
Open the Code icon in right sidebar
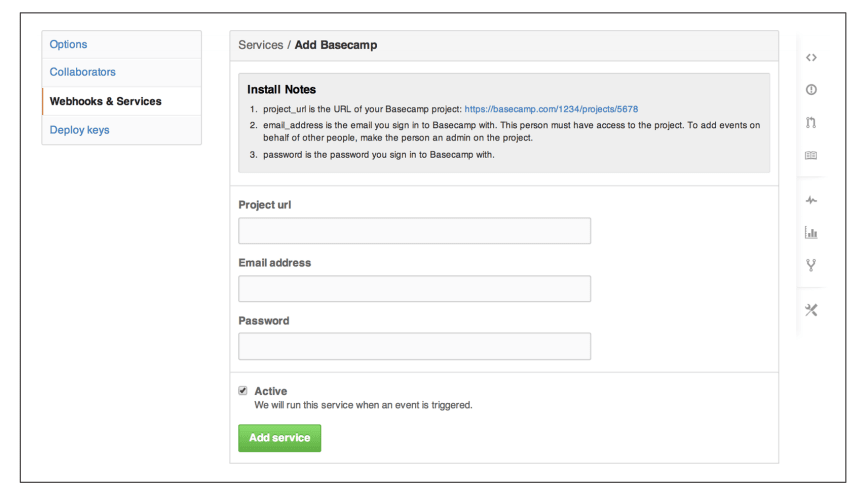(x=811, y=58)
